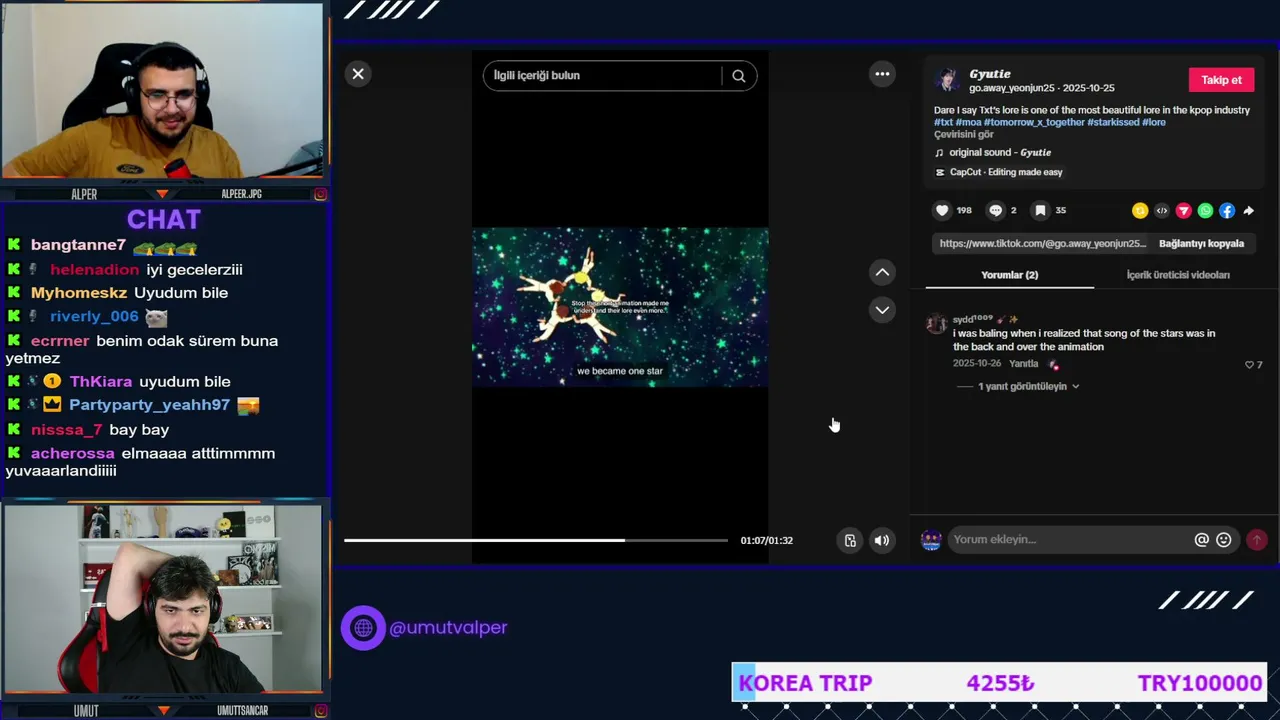Like the video with the heart icon
This screenshot has height=720, width=1280.
tap(942, 210)
